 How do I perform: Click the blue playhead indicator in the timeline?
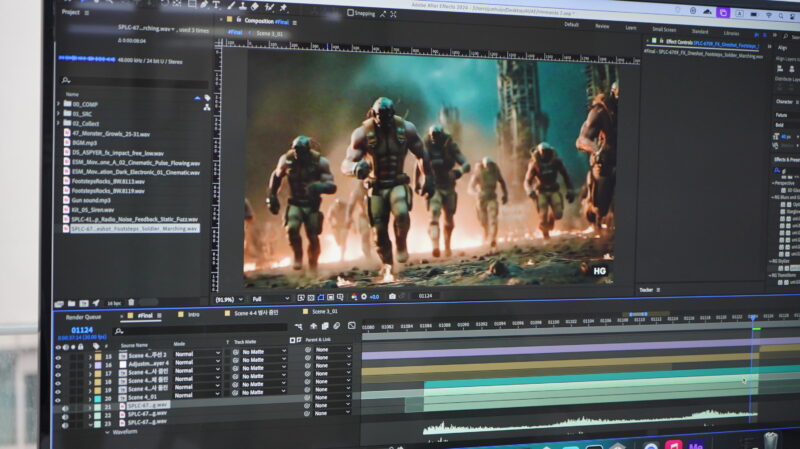[754, 318]
